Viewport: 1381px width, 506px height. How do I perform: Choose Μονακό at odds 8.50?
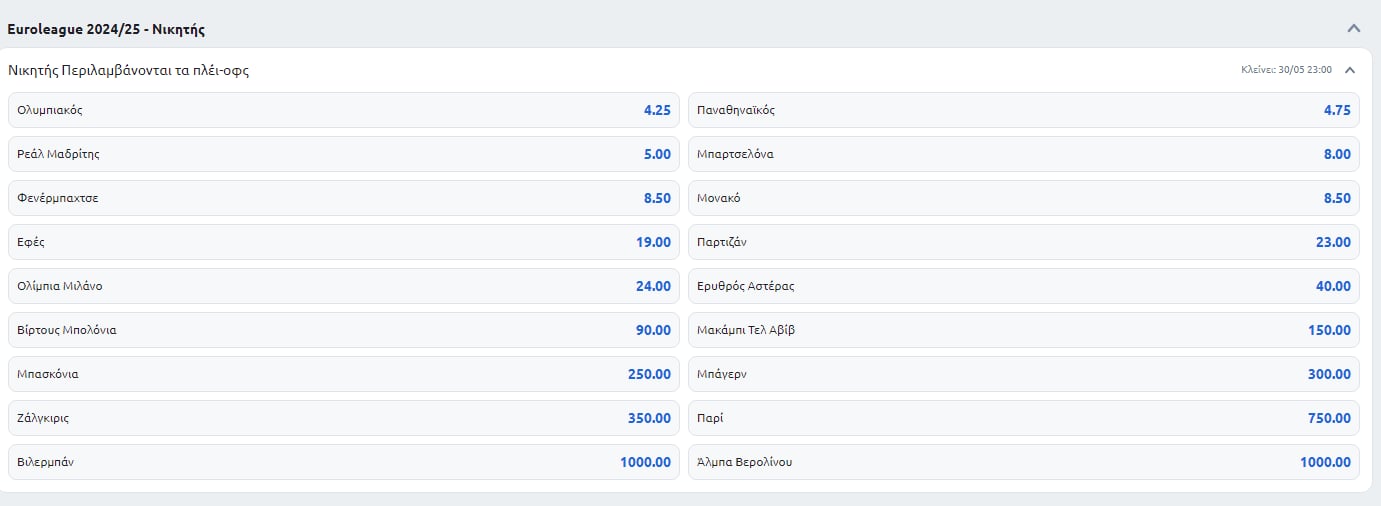coord(1023,198)
